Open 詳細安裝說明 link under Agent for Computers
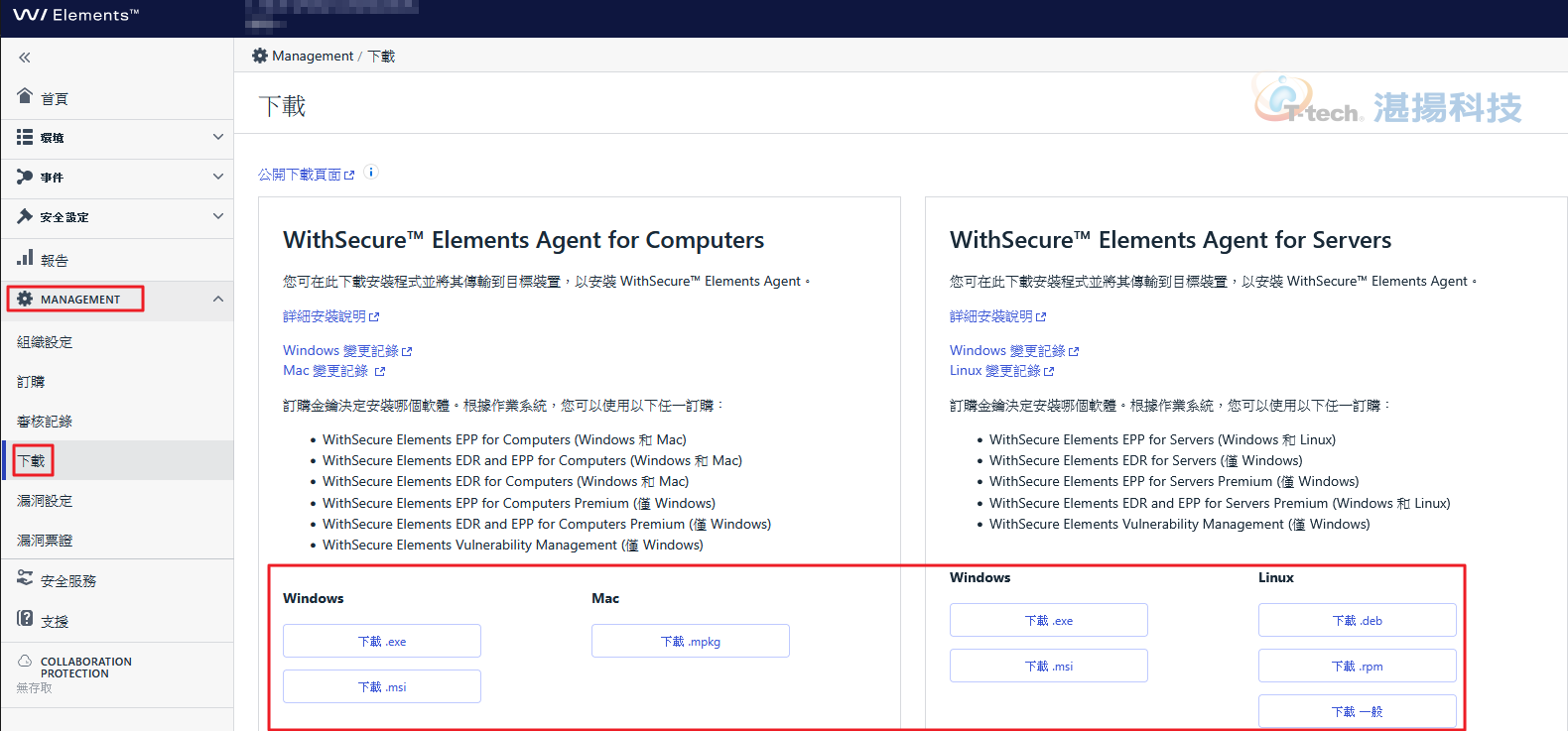Image resolution: width=1568 pixels, height=731 pixels. click(x=330, y=316)
